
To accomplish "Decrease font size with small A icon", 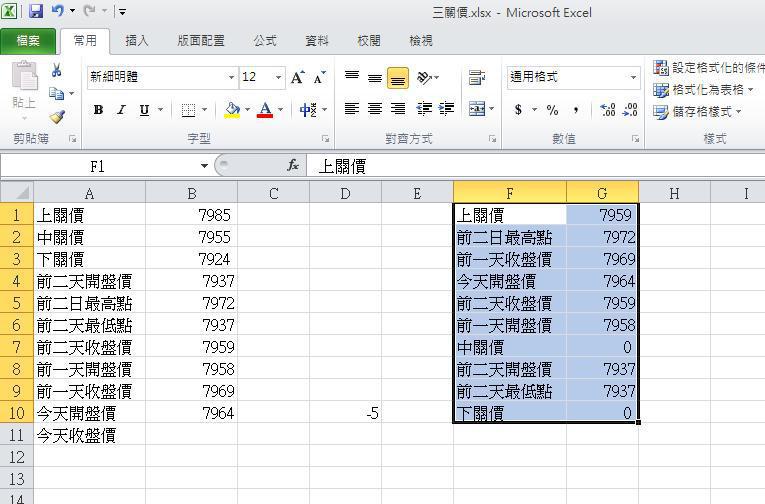I will 320,77.
